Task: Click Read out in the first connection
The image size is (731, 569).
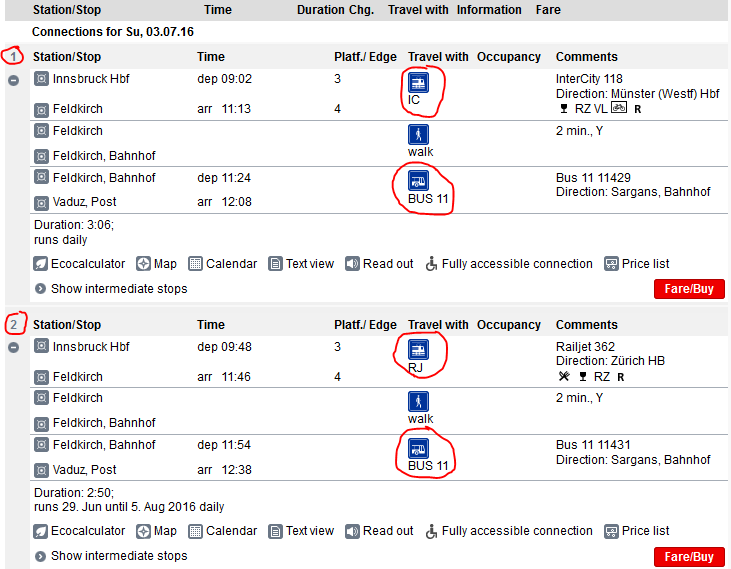Action: pos(379,264)
